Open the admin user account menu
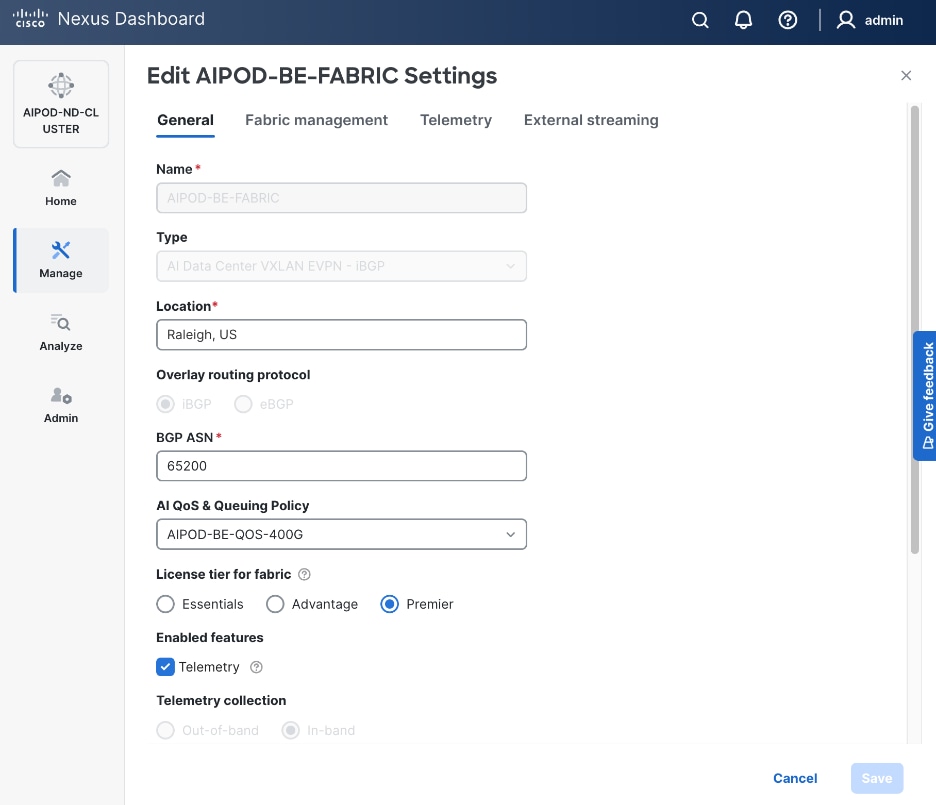Image resolution: width=936 pixels, height=805 pixels. tap(870, 20)
